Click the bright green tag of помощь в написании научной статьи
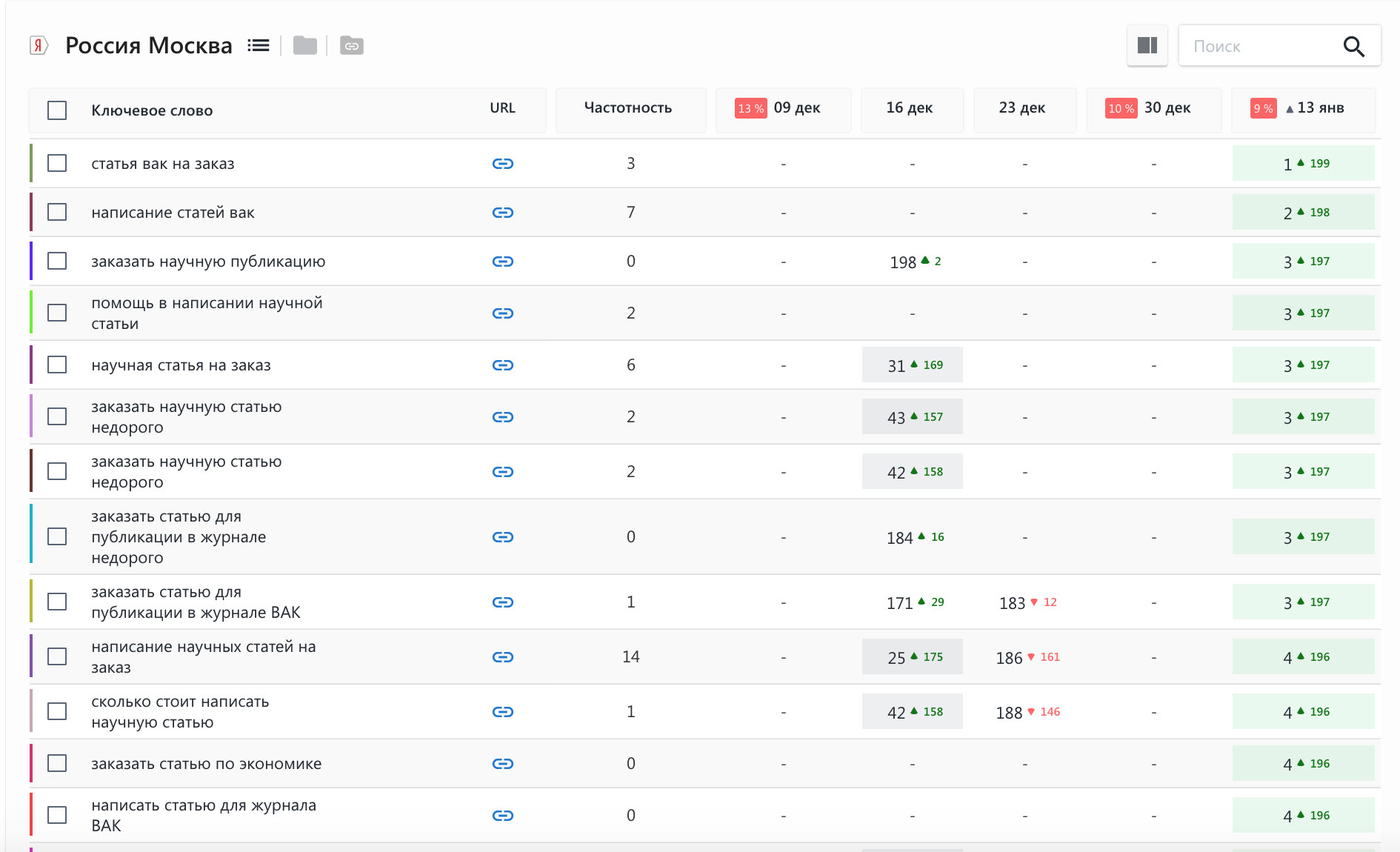 pyautogui.click(x=31, y=313)
